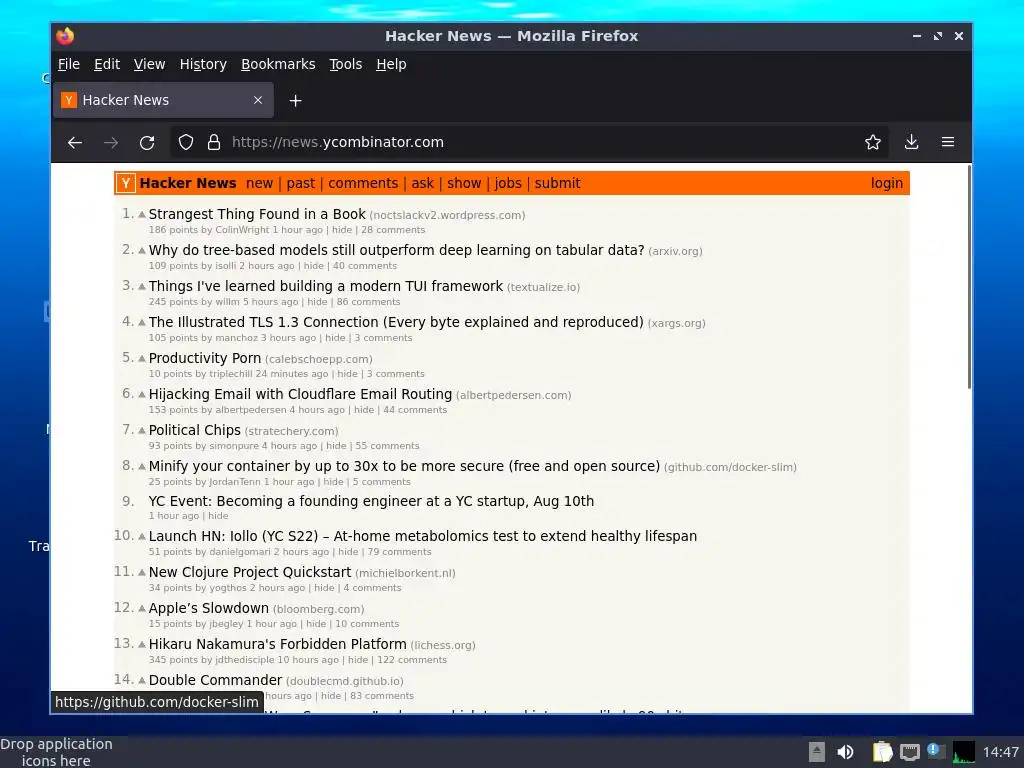Click the page vertical scrollbar thumb
This screenshot has height=768, width=1024.
pos(968,278)
